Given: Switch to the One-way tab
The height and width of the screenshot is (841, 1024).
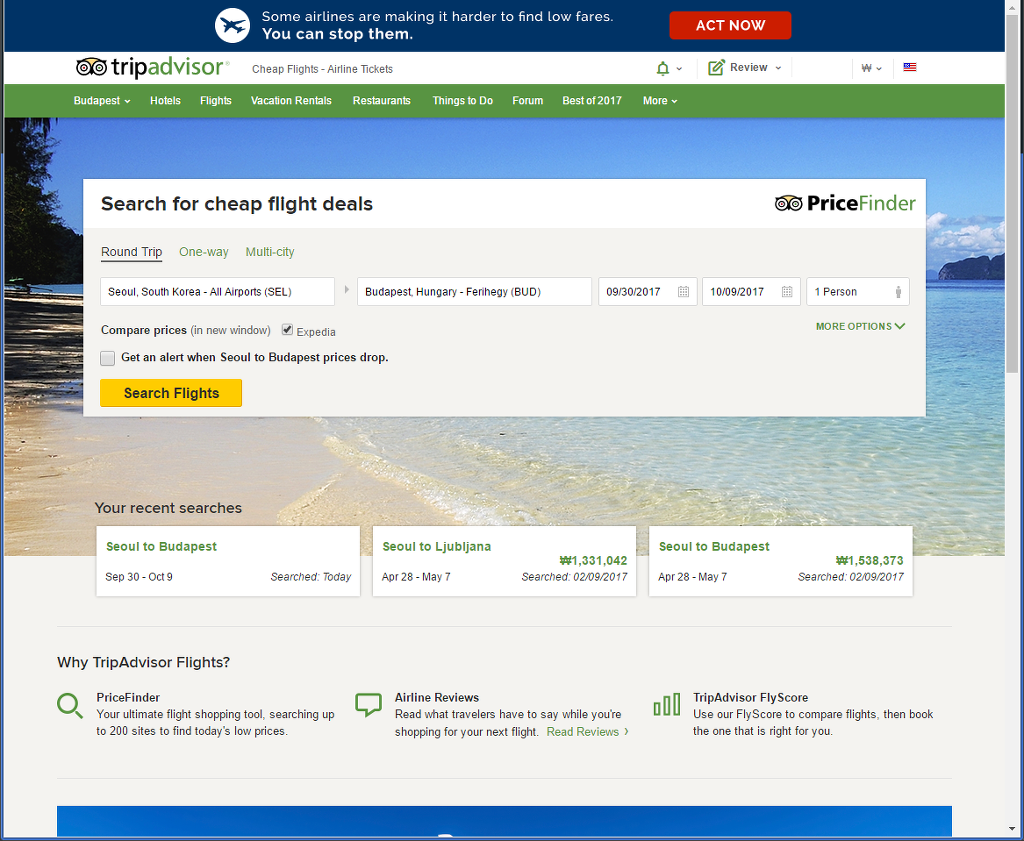Looking at the screenshot, I should [x=204, y=252].
